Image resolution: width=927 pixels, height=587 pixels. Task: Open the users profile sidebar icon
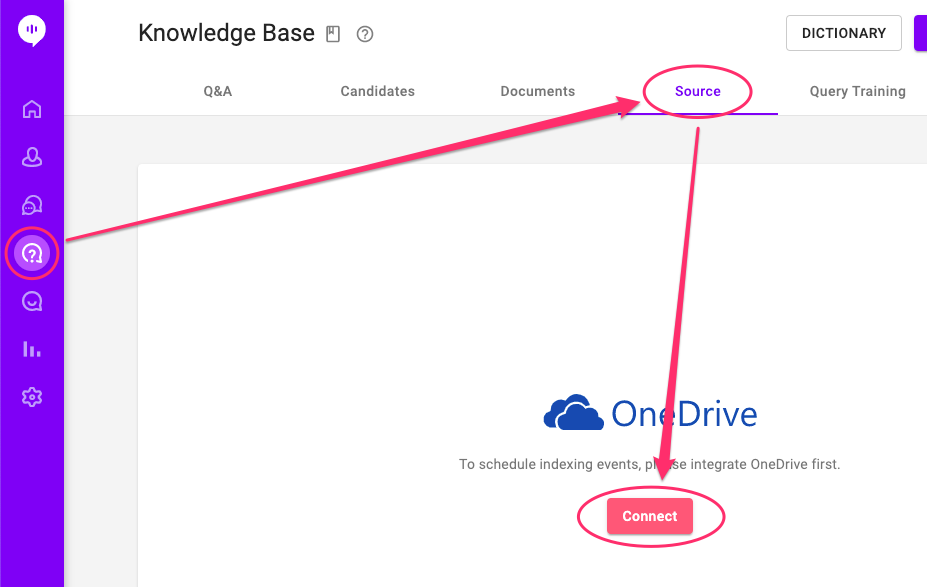point(32,157)
